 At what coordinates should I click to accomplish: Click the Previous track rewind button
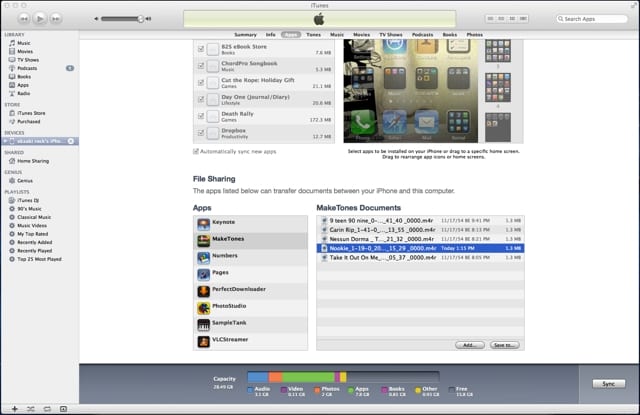point(24,18)
